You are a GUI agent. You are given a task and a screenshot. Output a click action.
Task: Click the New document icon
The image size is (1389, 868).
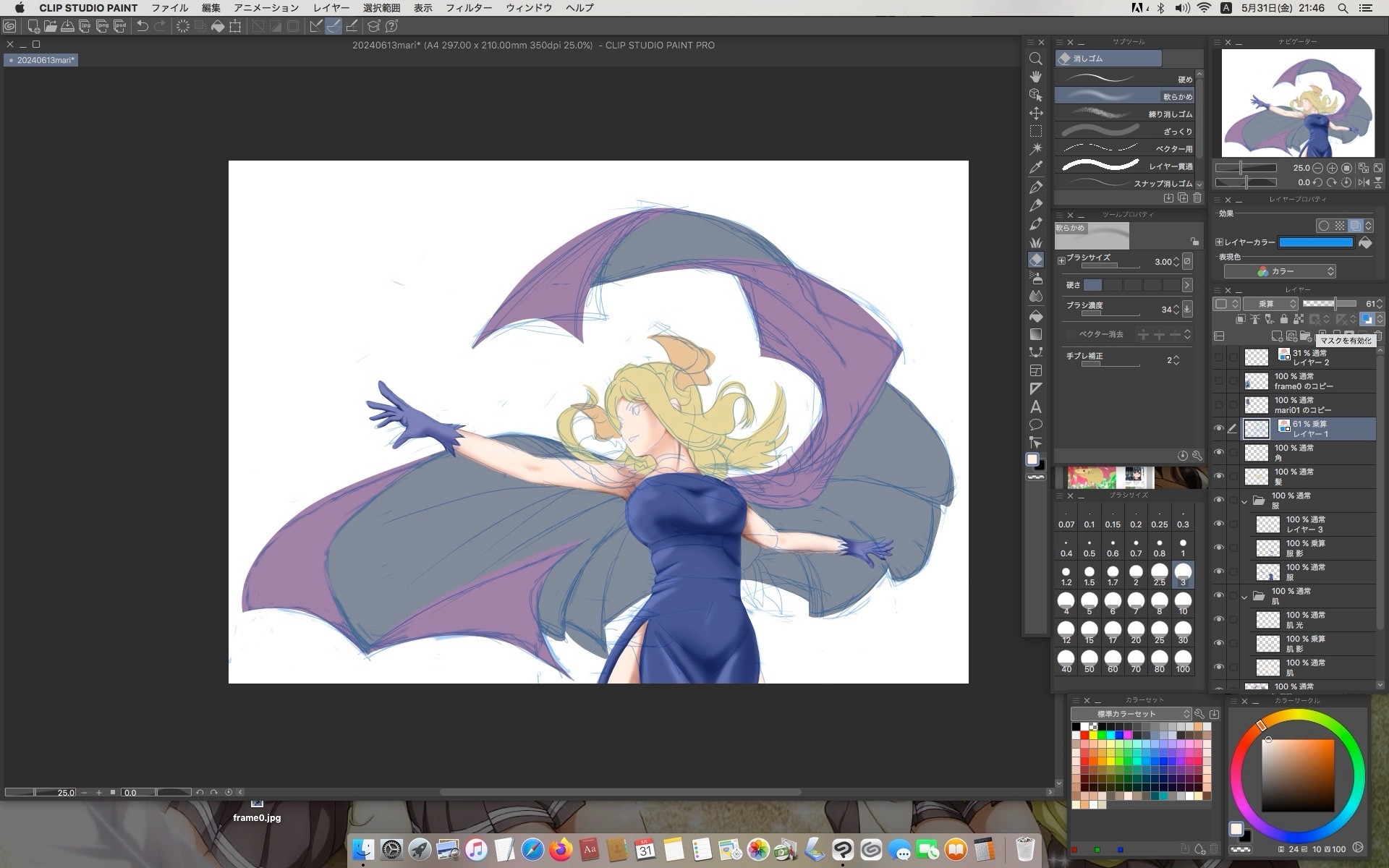(x=33, y=27)
